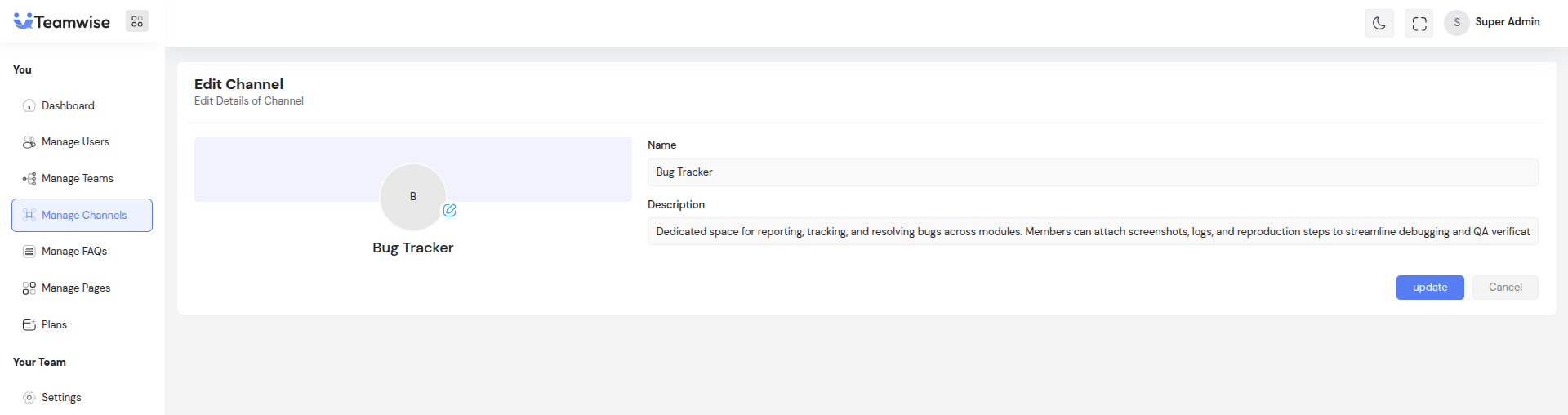
Task: Open Plans from sidebar
Action: tap(54, 325)
